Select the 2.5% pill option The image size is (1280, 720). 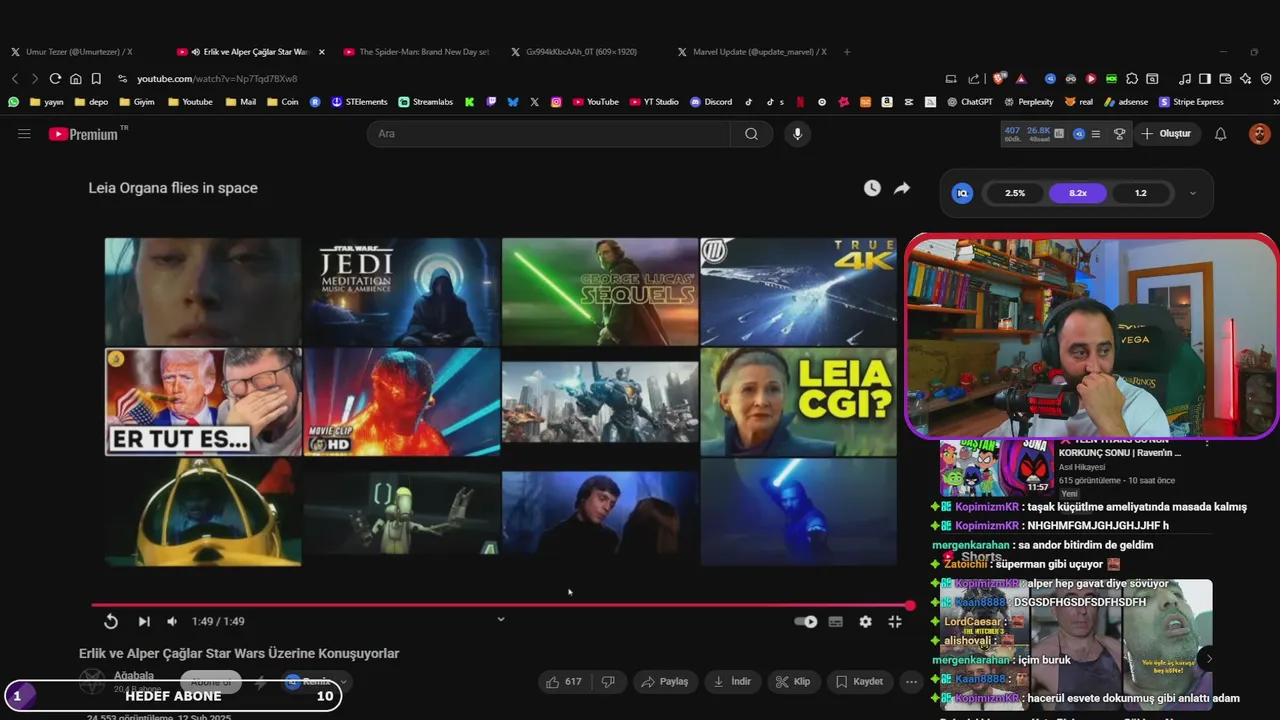click(x=1015, y=193)
